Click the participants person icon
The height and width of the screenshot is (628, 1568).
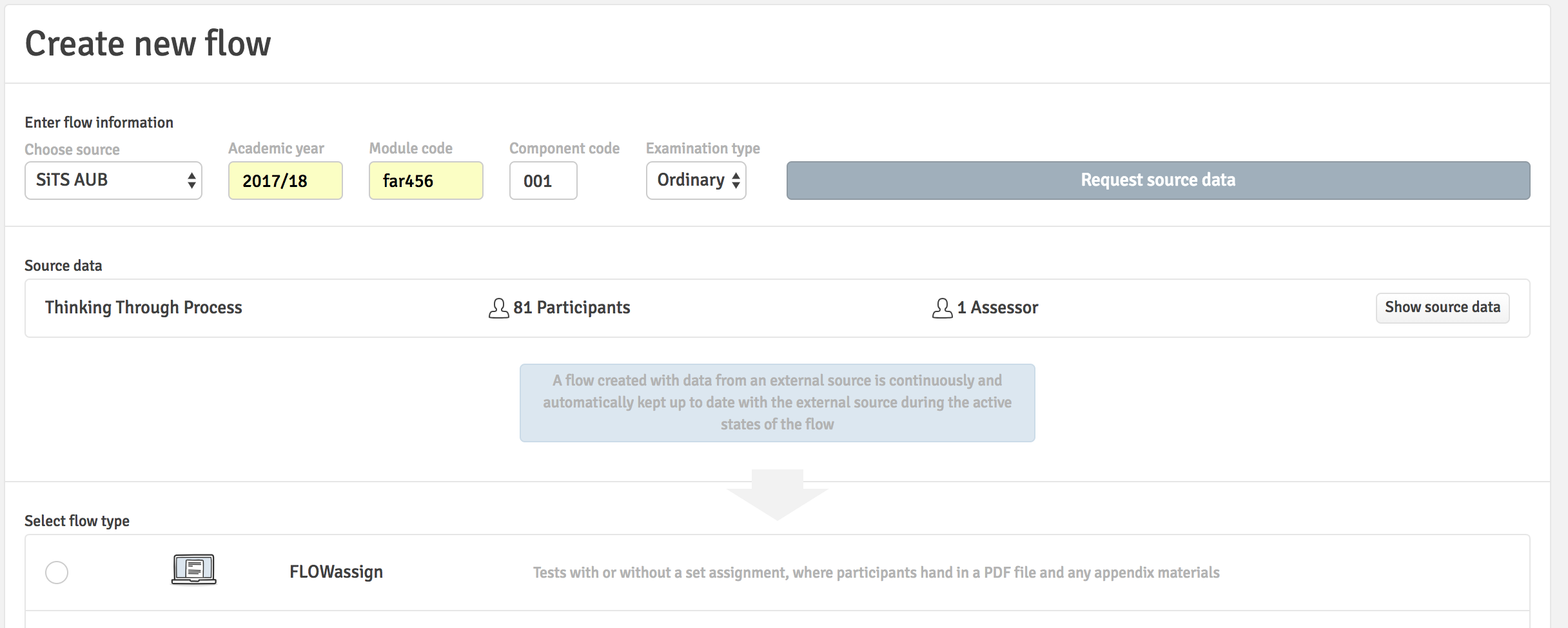coord(498,308)
